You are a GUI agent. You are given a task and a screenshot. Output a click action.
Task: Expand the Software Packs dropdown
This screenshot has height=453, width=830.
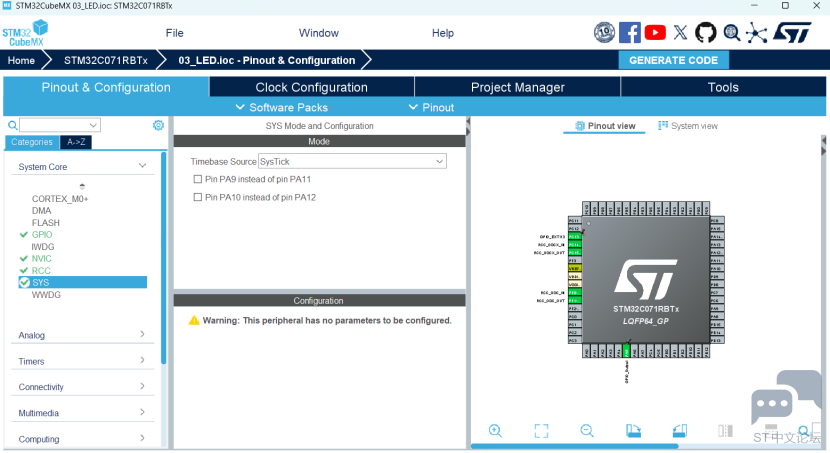(282, 107)
